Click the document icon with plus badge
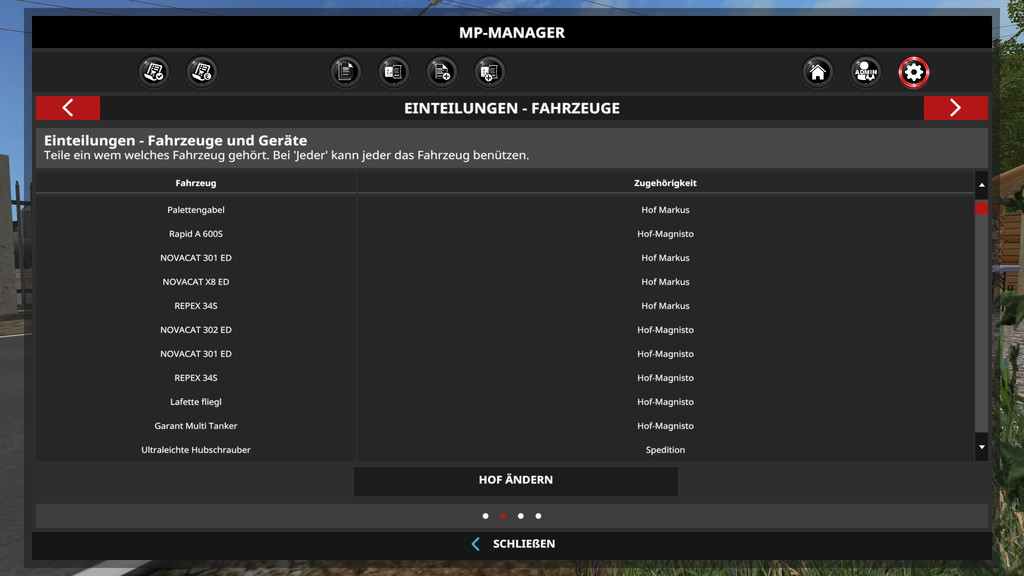Viewport: 1024px width, 576px height. 442,72
